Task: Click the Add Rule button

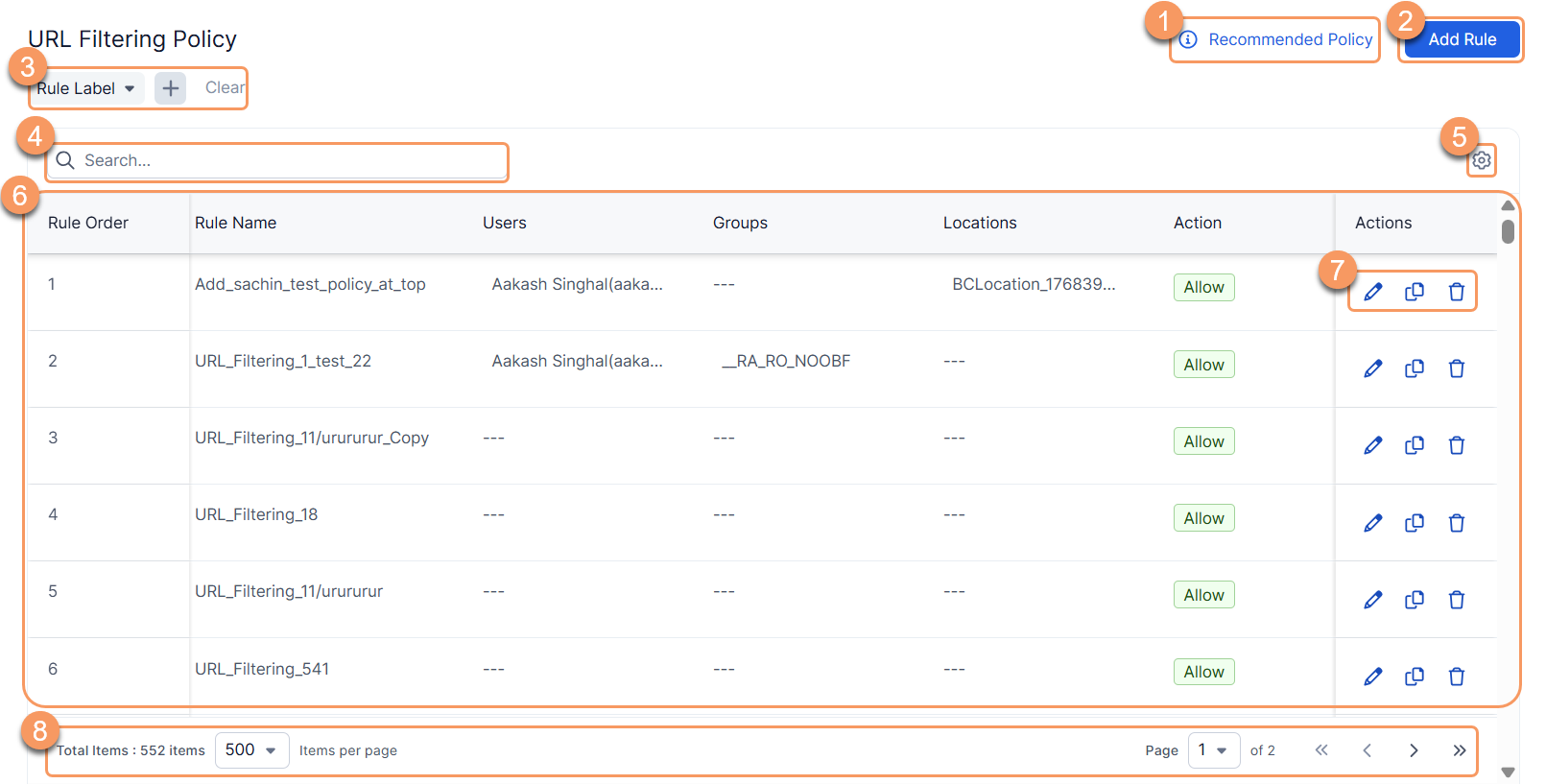Action: (1462, 39)
